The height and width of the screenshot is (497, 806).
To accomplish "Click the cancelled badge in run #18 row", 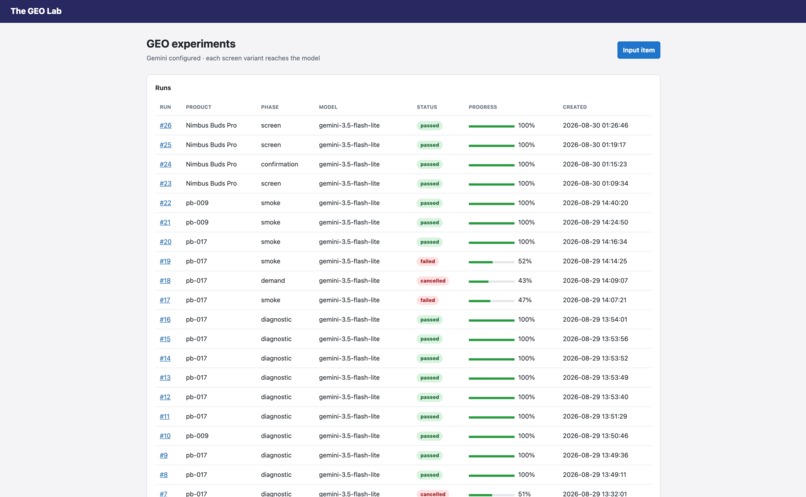I will pyautogui.click(x=432, y=281).
